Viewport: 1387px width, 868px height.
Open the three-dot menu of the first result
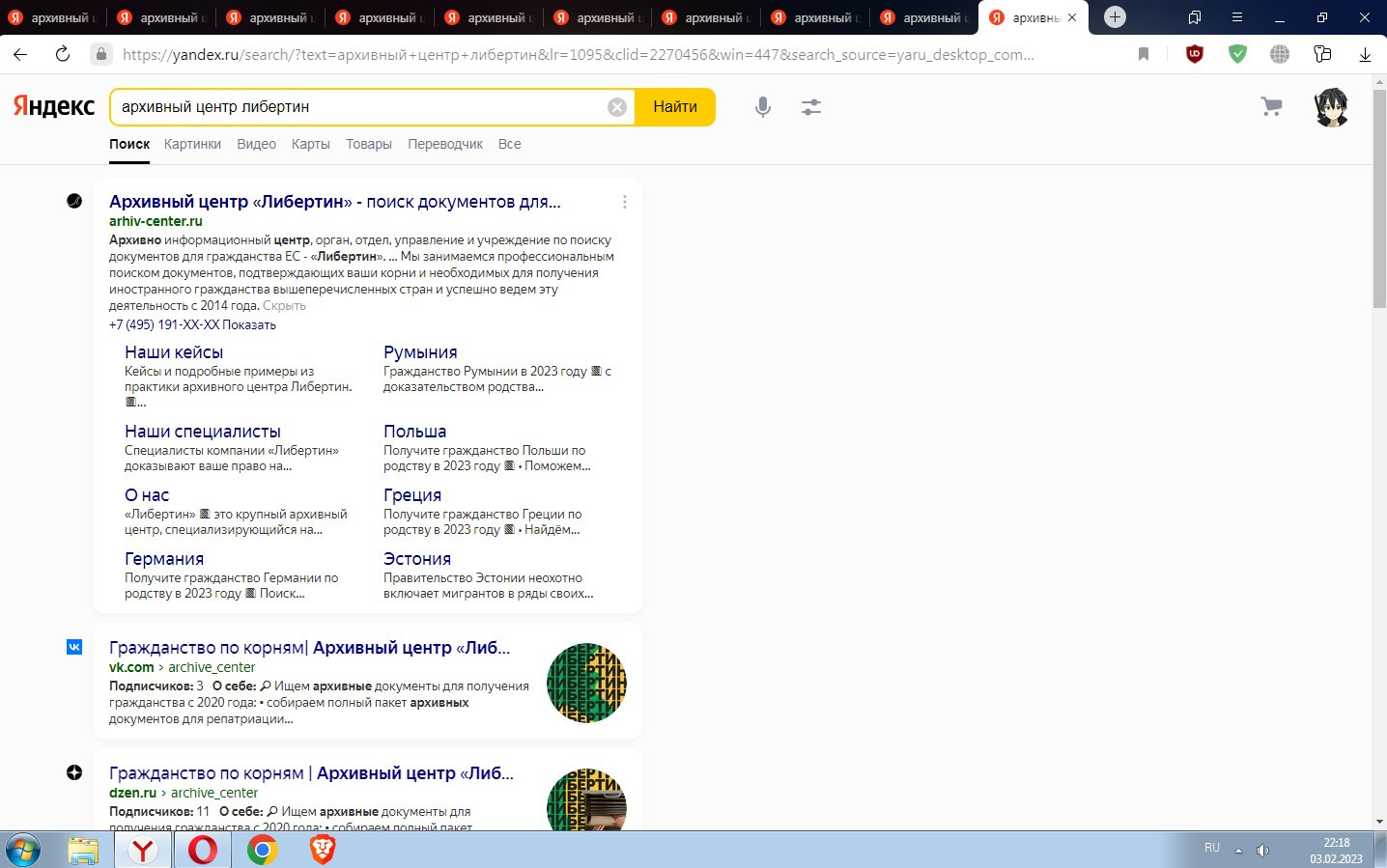coord(625,202)
